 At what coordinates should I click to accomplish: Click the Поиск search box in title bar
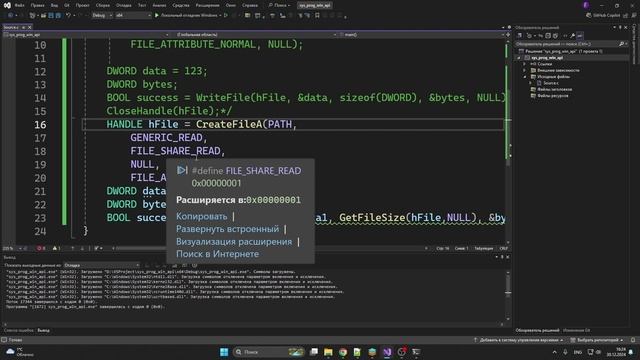280,5
